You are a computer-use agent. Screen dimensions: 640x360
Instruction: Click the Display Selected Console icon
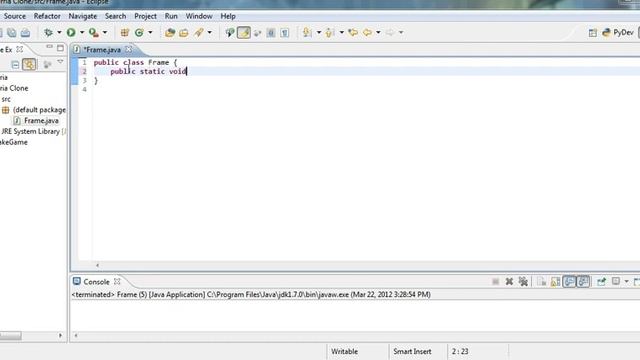coord(616,281)
